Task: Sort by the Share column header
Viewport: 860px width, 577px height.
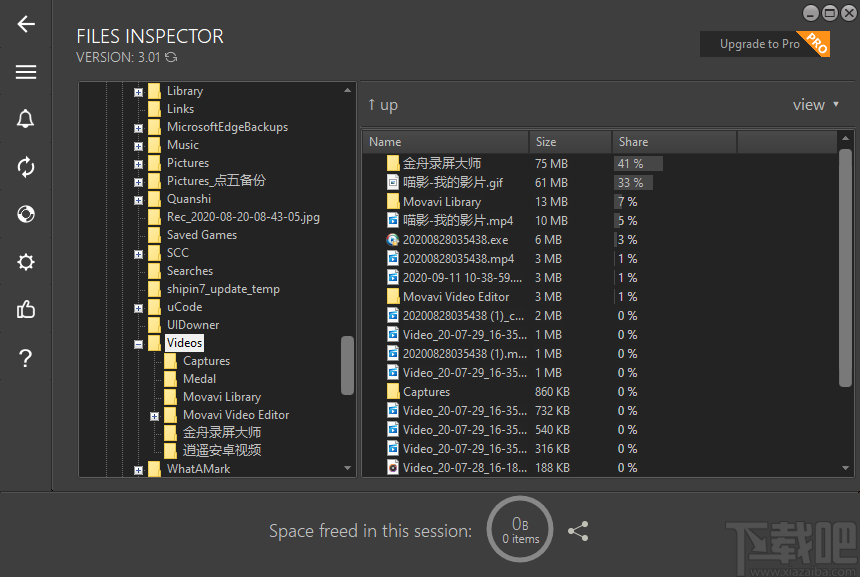Action: (x=633, y=141)
